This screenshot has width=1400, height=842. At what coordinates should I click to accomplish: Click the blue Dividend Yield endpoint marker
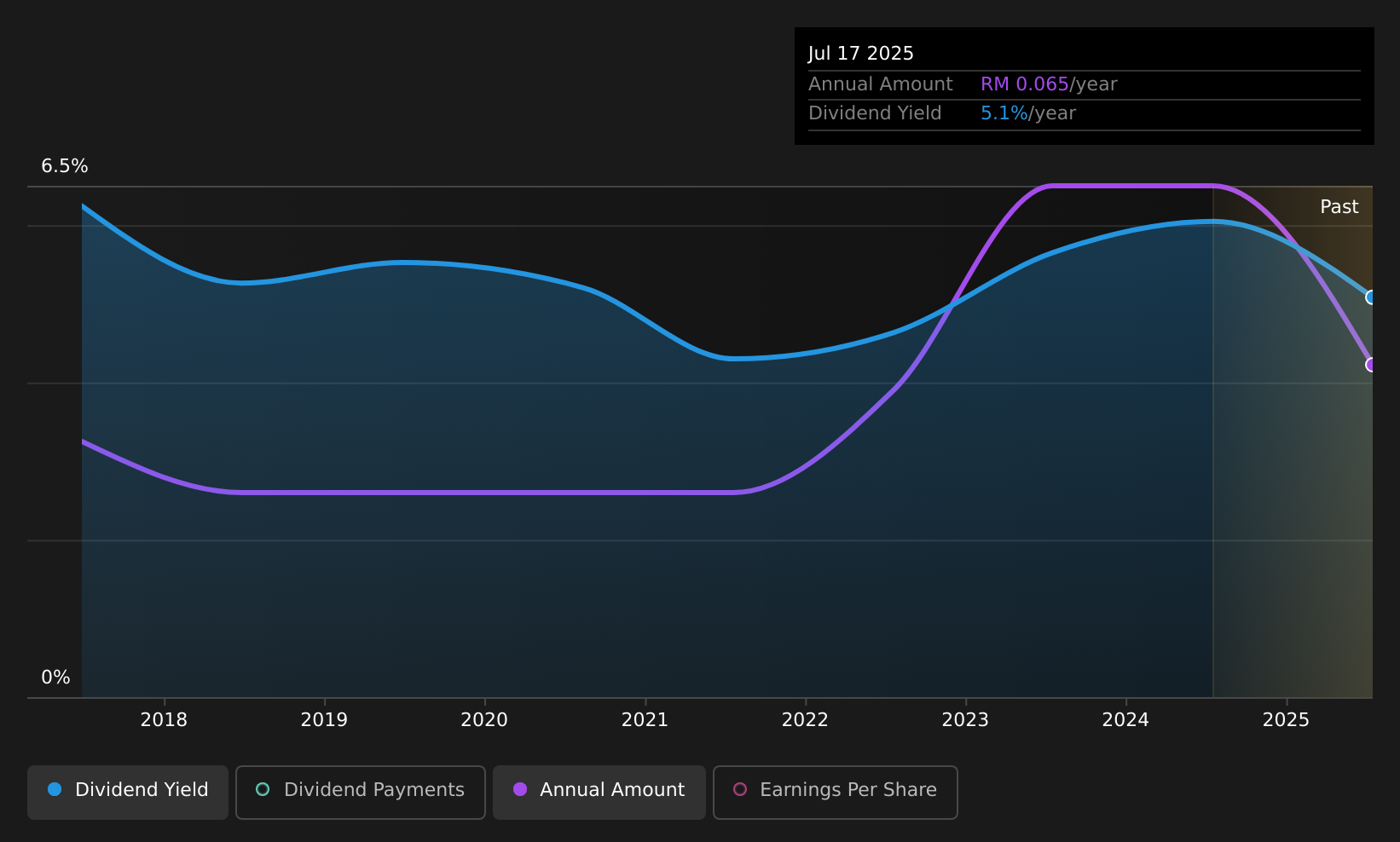coord(1371,297)
